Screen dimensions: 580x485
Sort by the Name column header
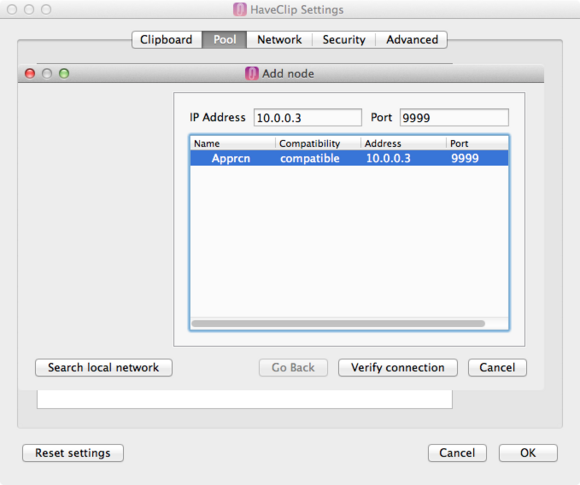(233, 143)
